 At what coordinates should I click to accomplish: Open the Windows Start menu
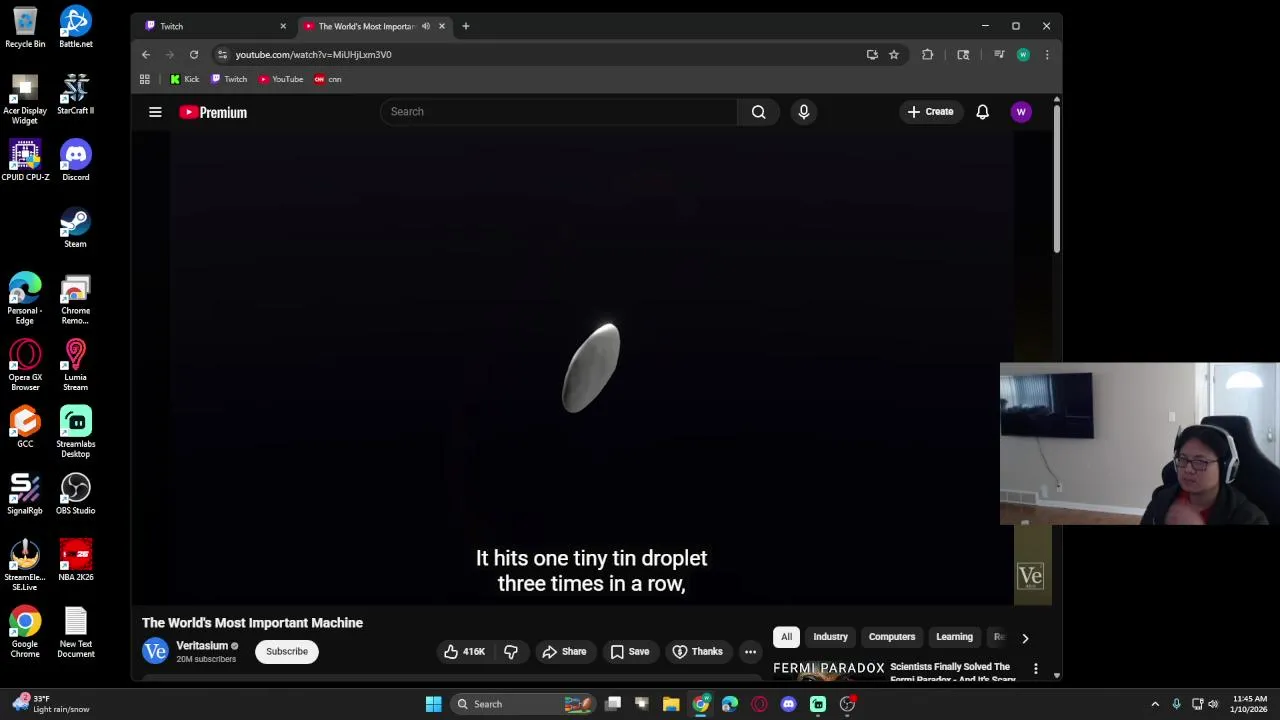(x=433, y=704)
